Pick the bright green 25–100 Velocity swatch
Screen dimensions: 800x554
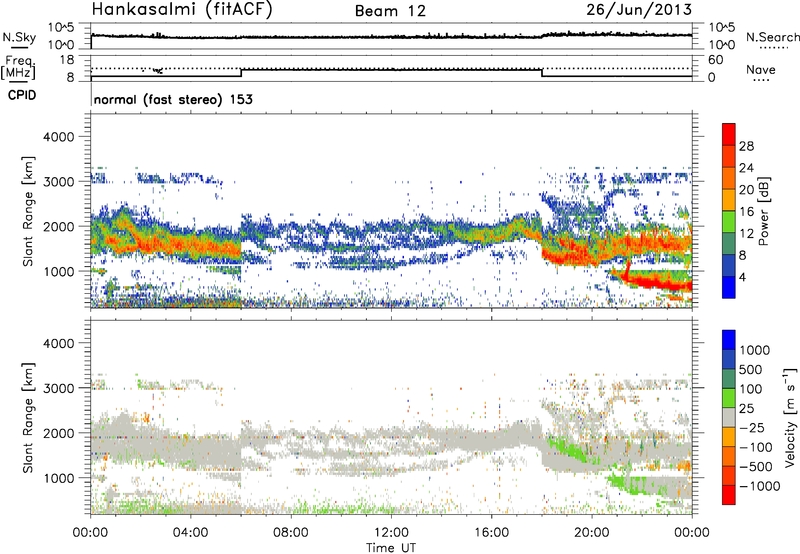[729, 398]
